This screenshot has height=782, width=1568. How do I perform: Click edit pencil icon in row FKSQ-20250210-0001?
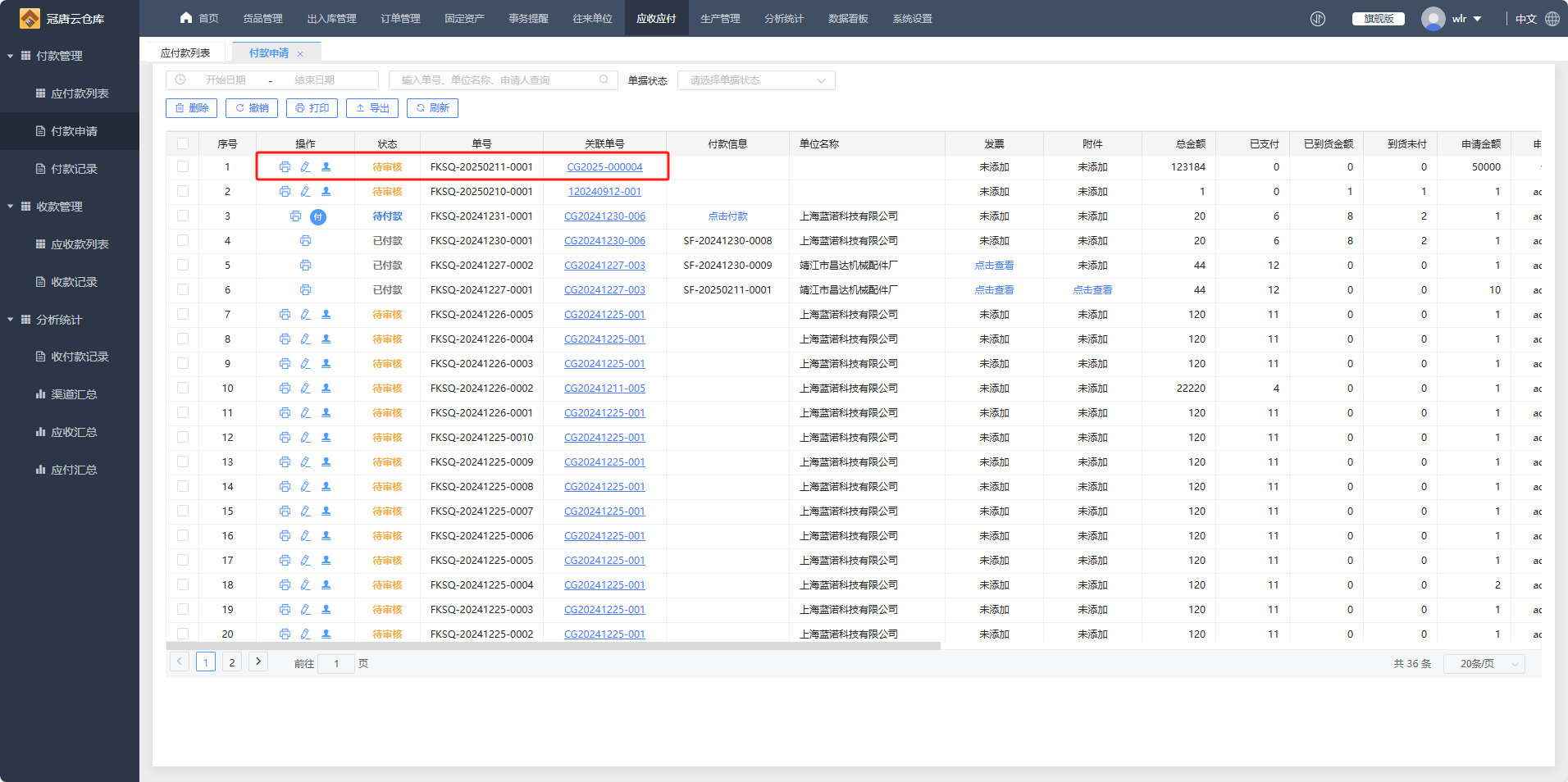click(x=305, y=192)
